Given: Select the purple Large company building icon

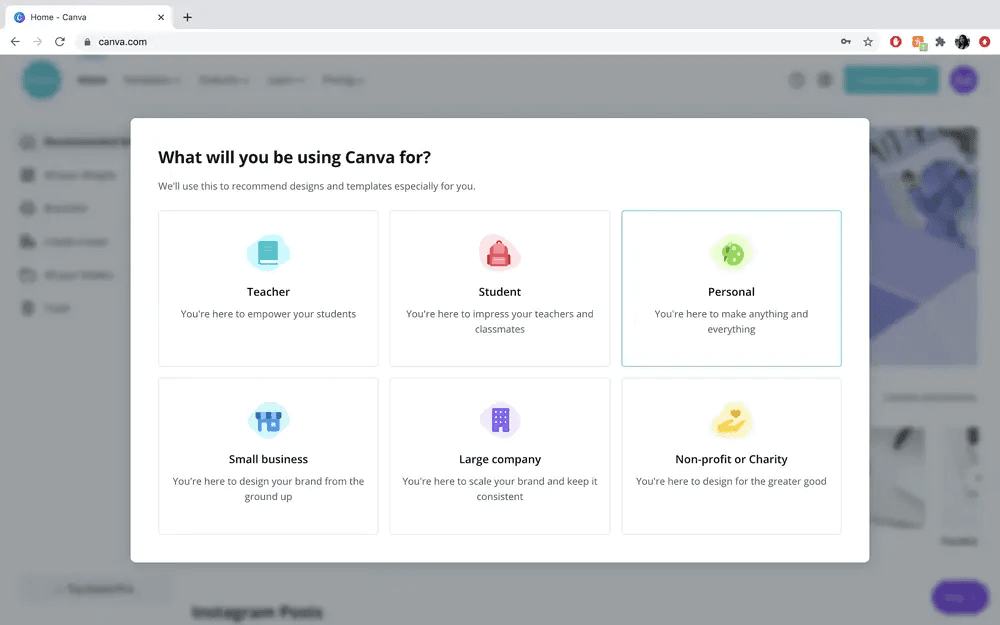Looking at the screenshot, I should click(500, 420).
